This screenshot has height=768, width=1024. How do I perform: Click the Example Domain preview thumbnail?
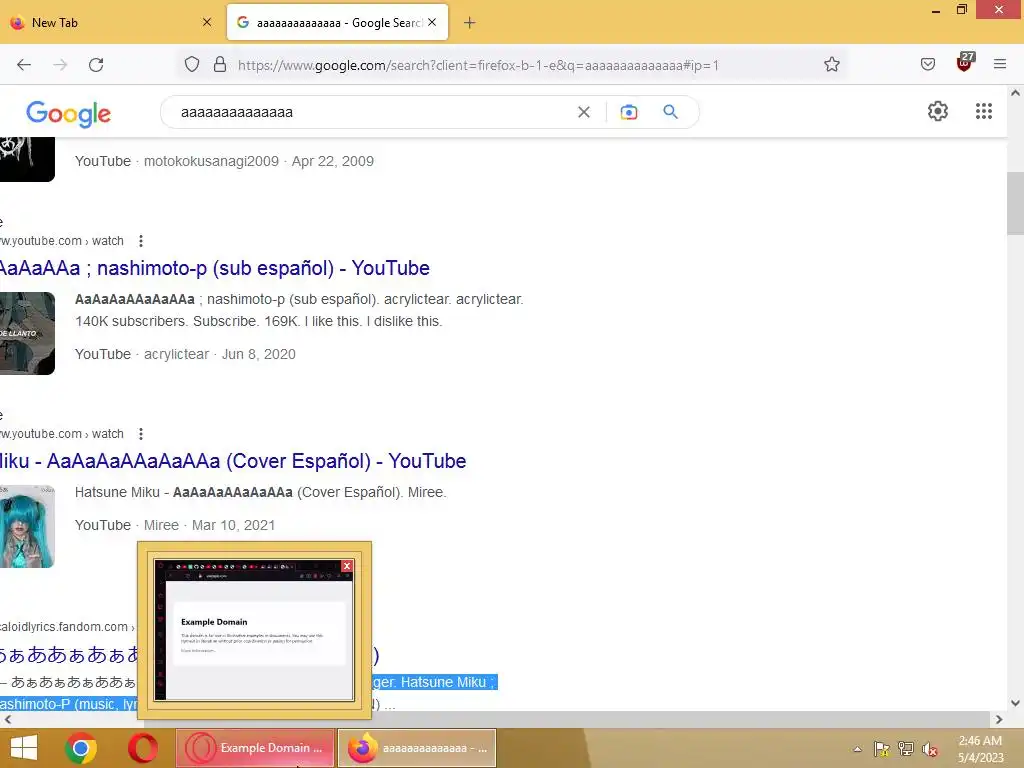click(254, 632)
